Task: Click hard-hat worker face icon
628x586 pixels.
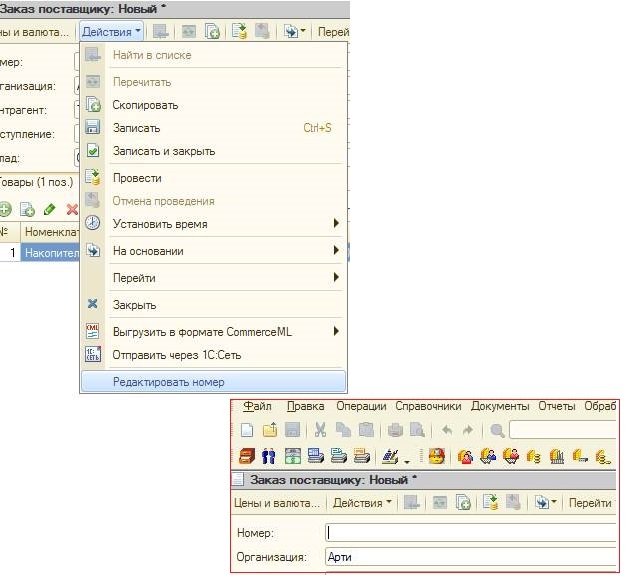Action: 436,456
